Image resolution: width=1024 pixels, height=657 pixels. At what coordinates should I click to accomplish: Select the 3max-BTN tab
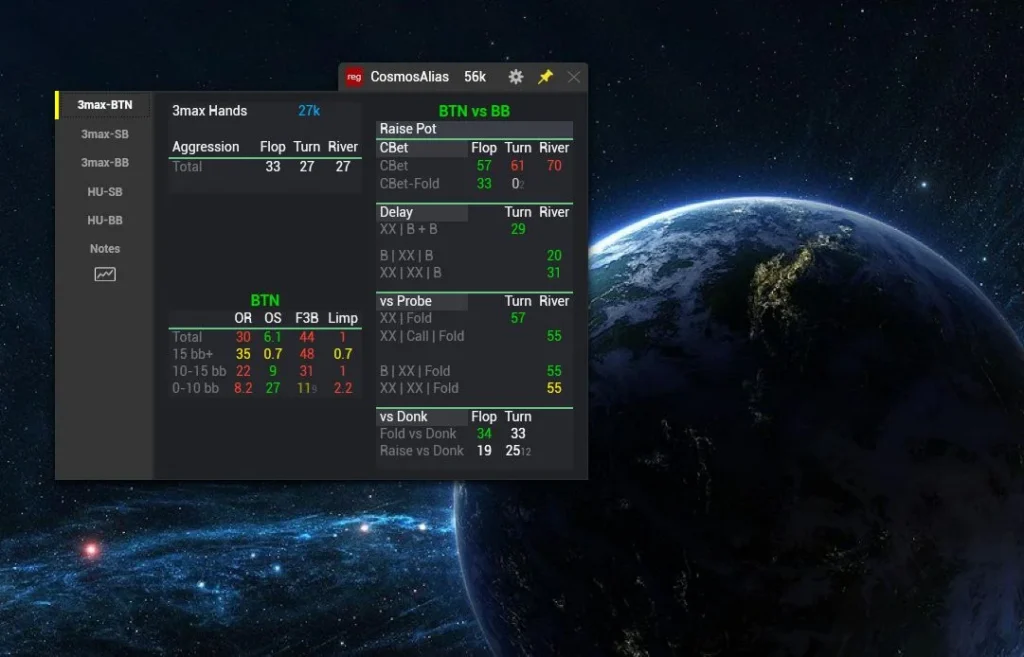(x=104, y=105)
